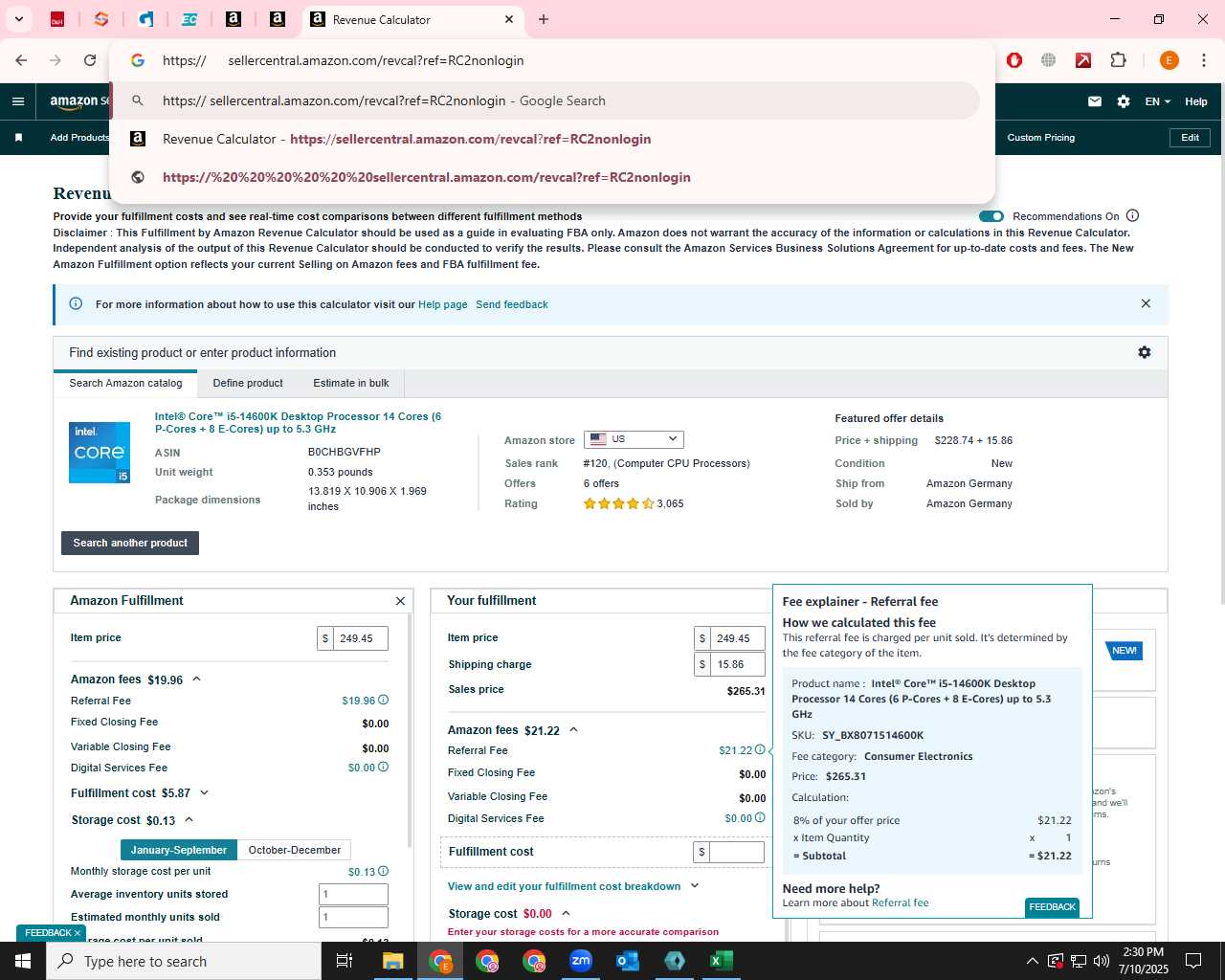
Task: Select the Google Search suggestion row
Action: [x=545, y=100]
